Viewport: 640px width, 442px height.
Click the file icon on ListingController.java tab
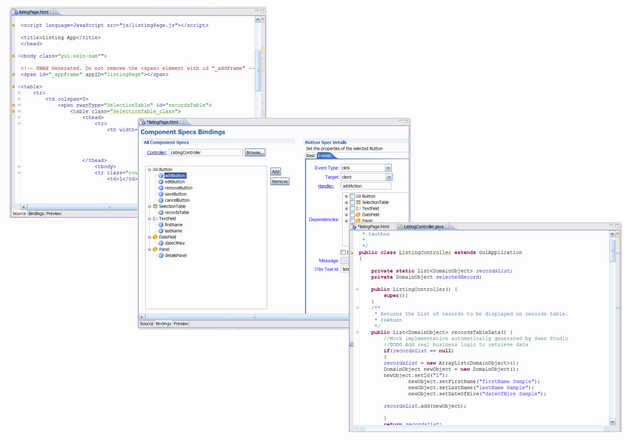[x=400, y=227]
